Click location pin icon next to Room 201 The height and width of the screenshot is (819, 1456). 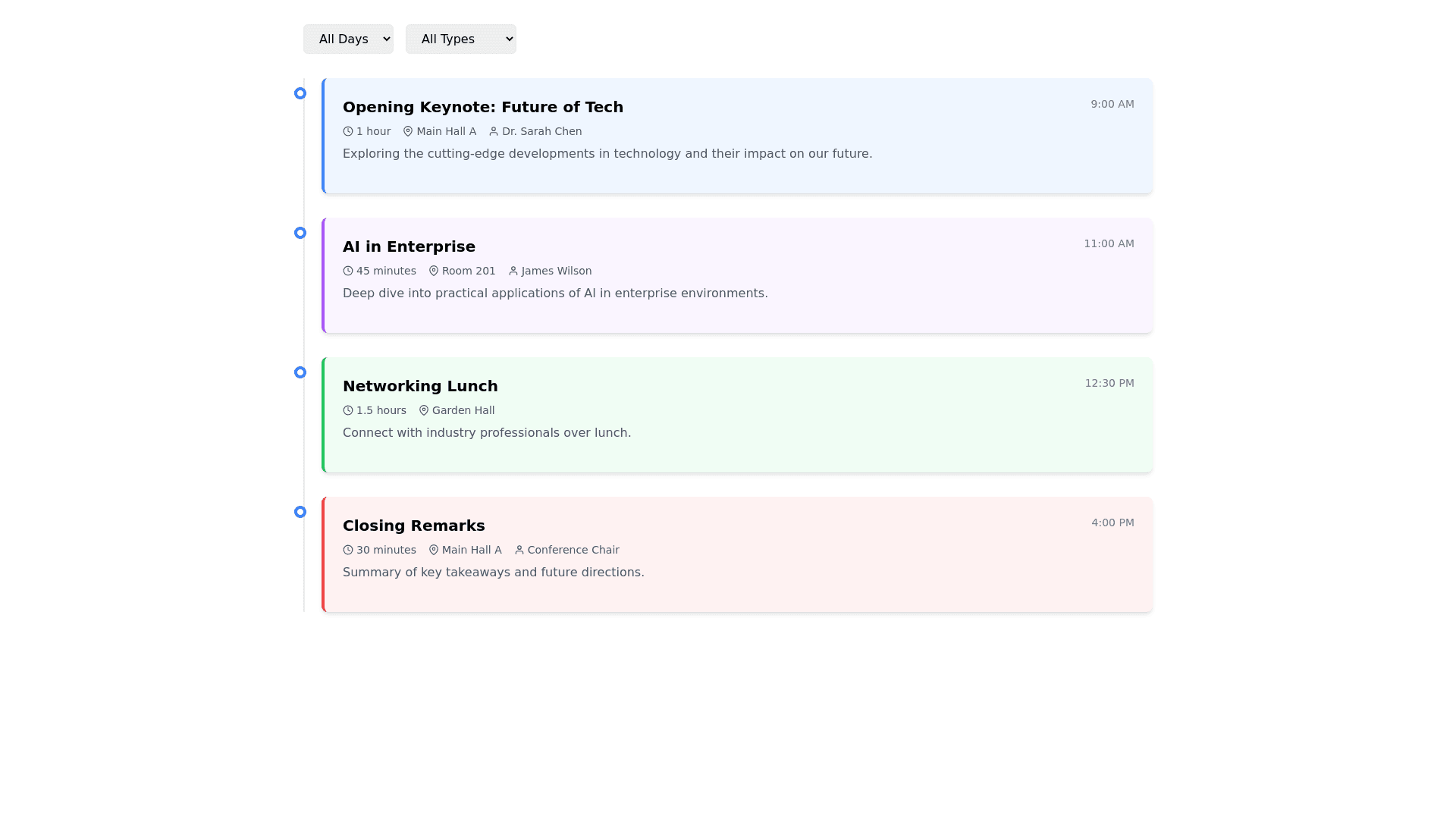click(434, 271)
